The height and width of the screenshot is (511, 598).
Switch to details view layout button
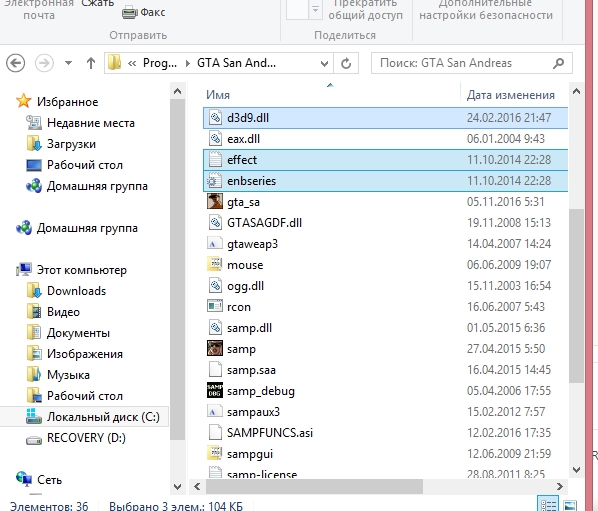[x=548, y=505]
